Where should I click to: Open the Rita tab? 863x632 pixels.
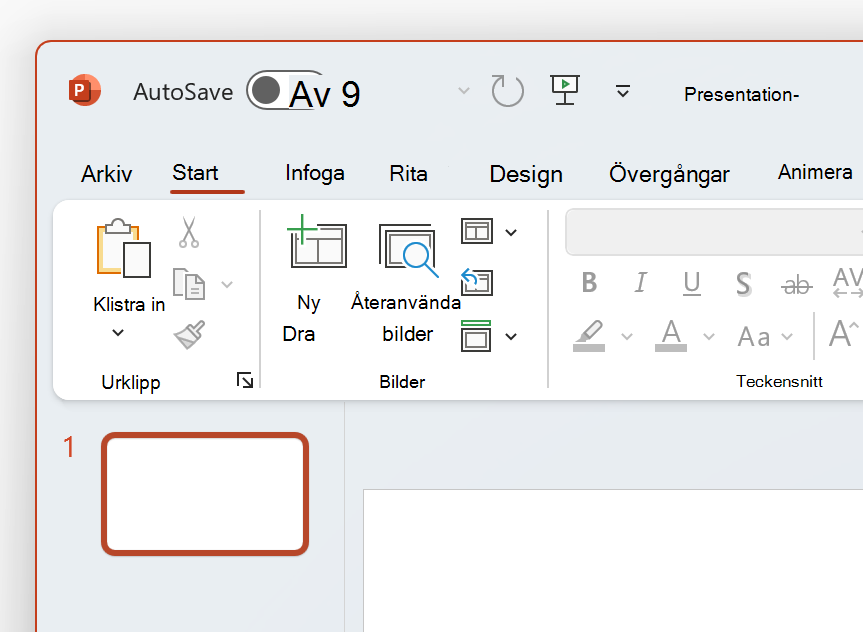pos(408,173)
